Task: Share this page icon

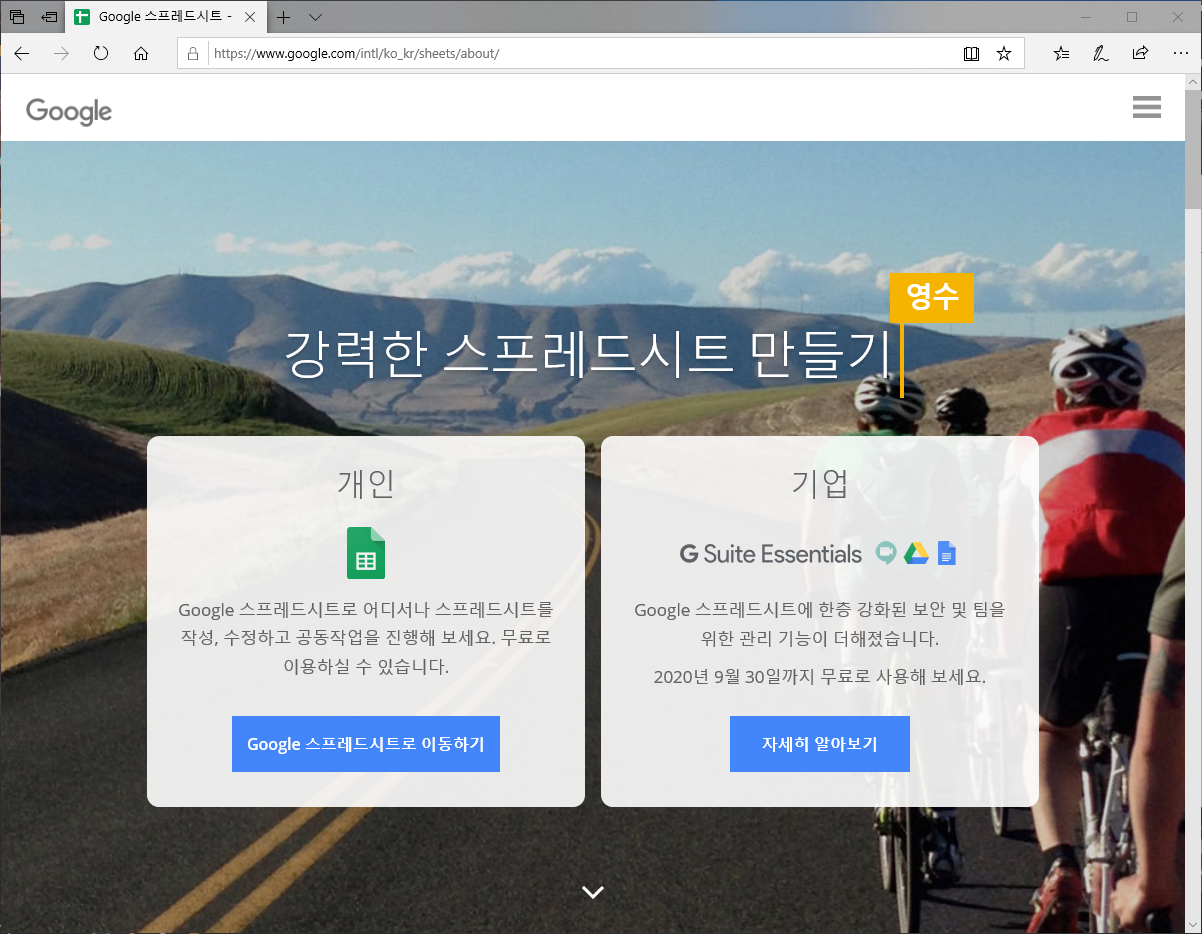Action: tap(1140, 54)
